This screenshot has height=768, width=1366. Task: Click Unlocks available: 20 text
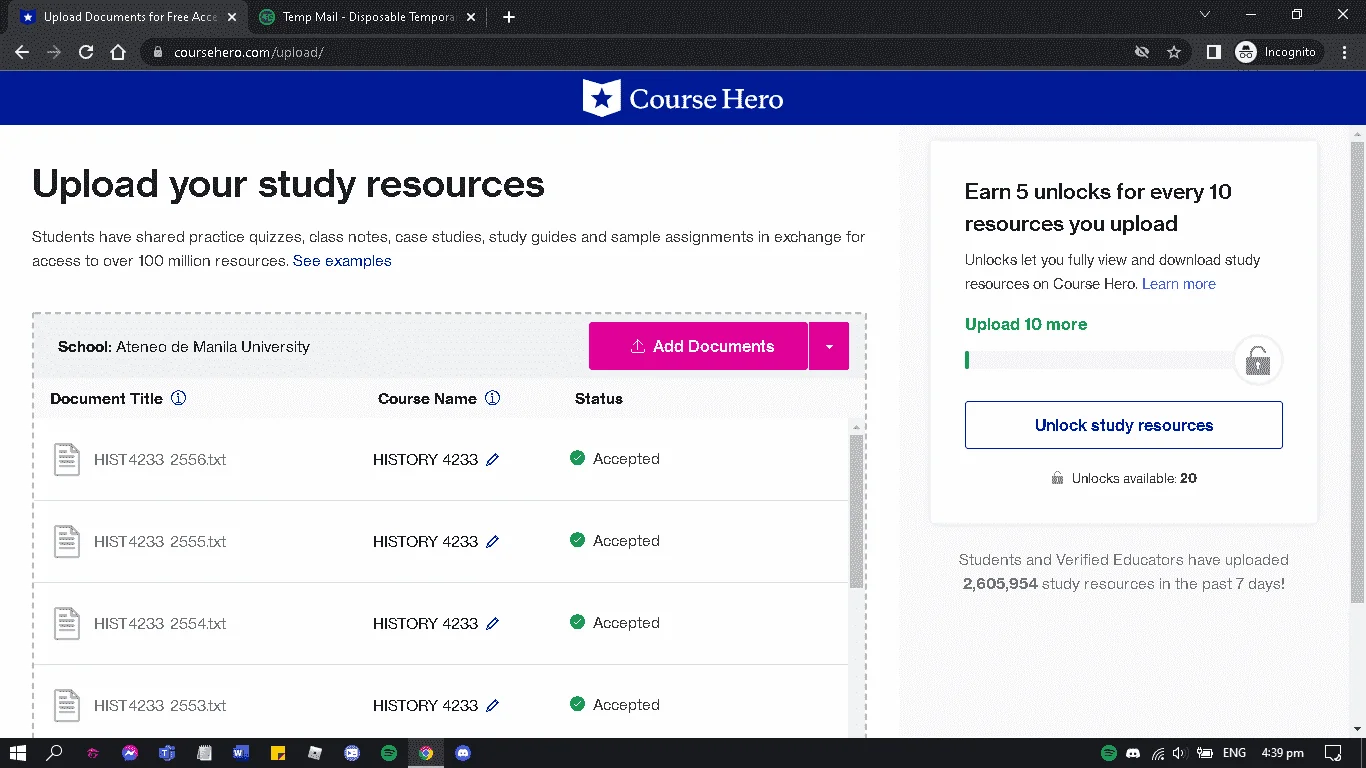pyautogui.click(x=1134, y=478)
